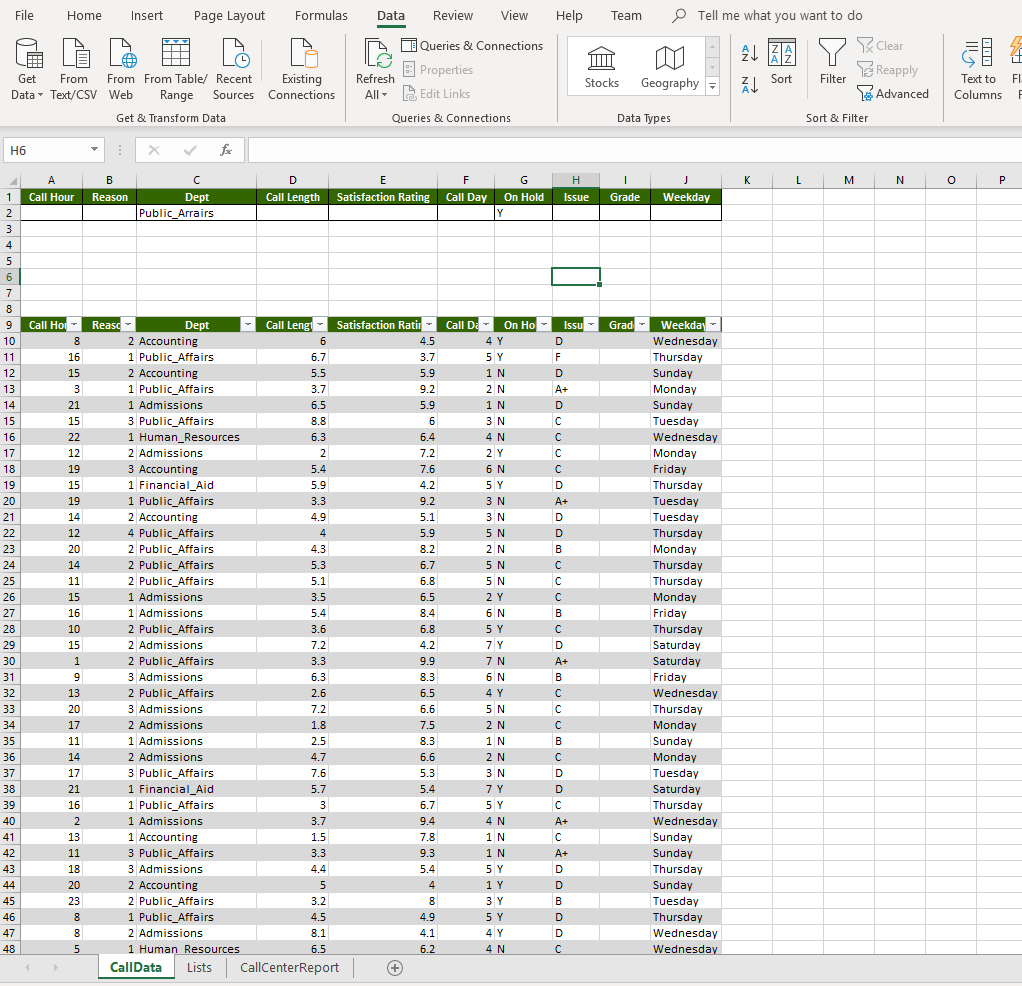
Task: Open Recent Sources
Action: pyautogui.click(x=233, y=68)
